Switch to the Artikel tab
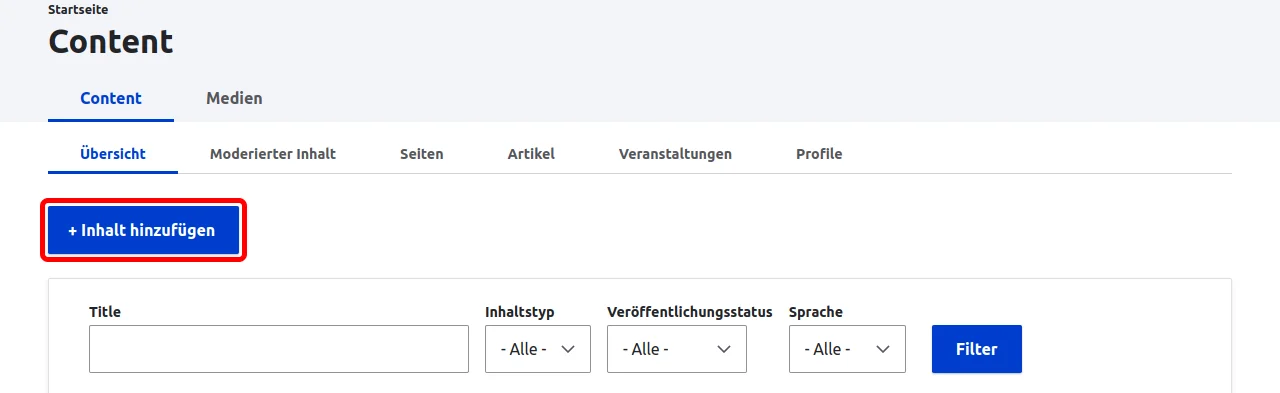Viewport: 1280px width, 393px height. pos(531,154)
